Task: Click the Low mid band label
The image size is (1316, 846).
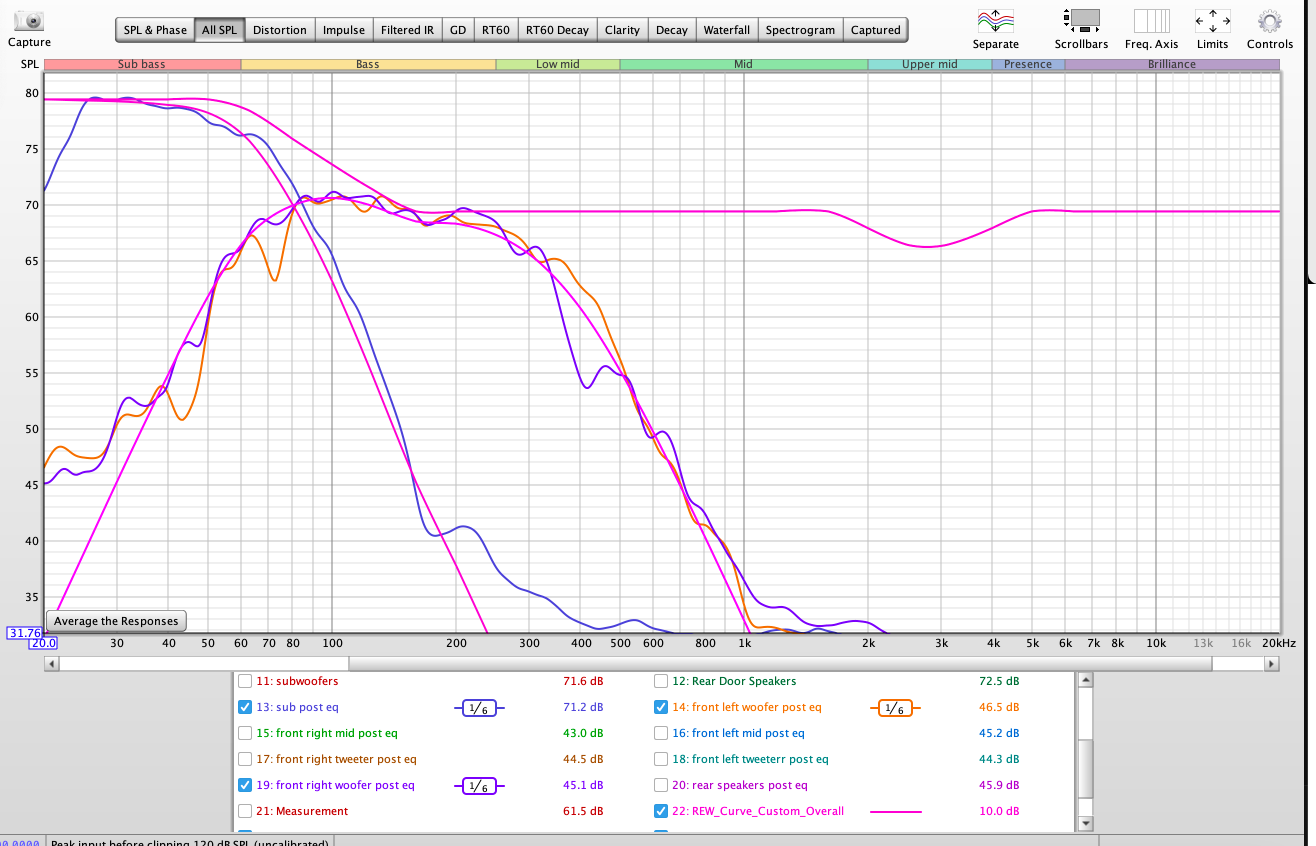Action: pos(558,64)
